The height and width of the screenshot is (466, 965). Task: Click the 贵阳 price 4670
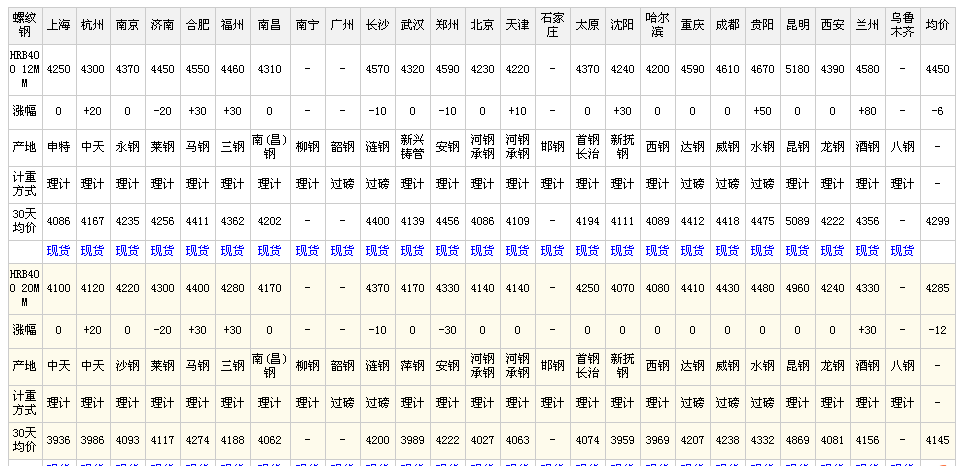pyautogui.click(x=763, y=70)
